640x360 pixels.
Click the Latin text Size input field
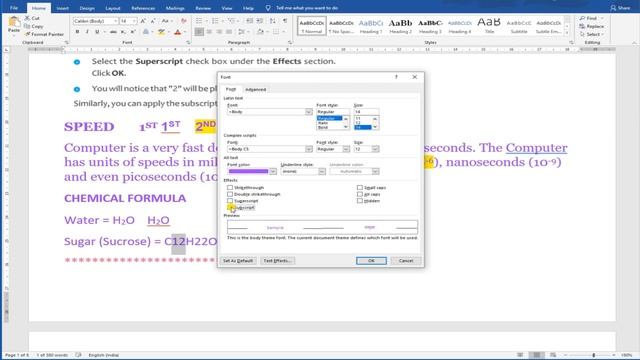click(x=367, y=112)
